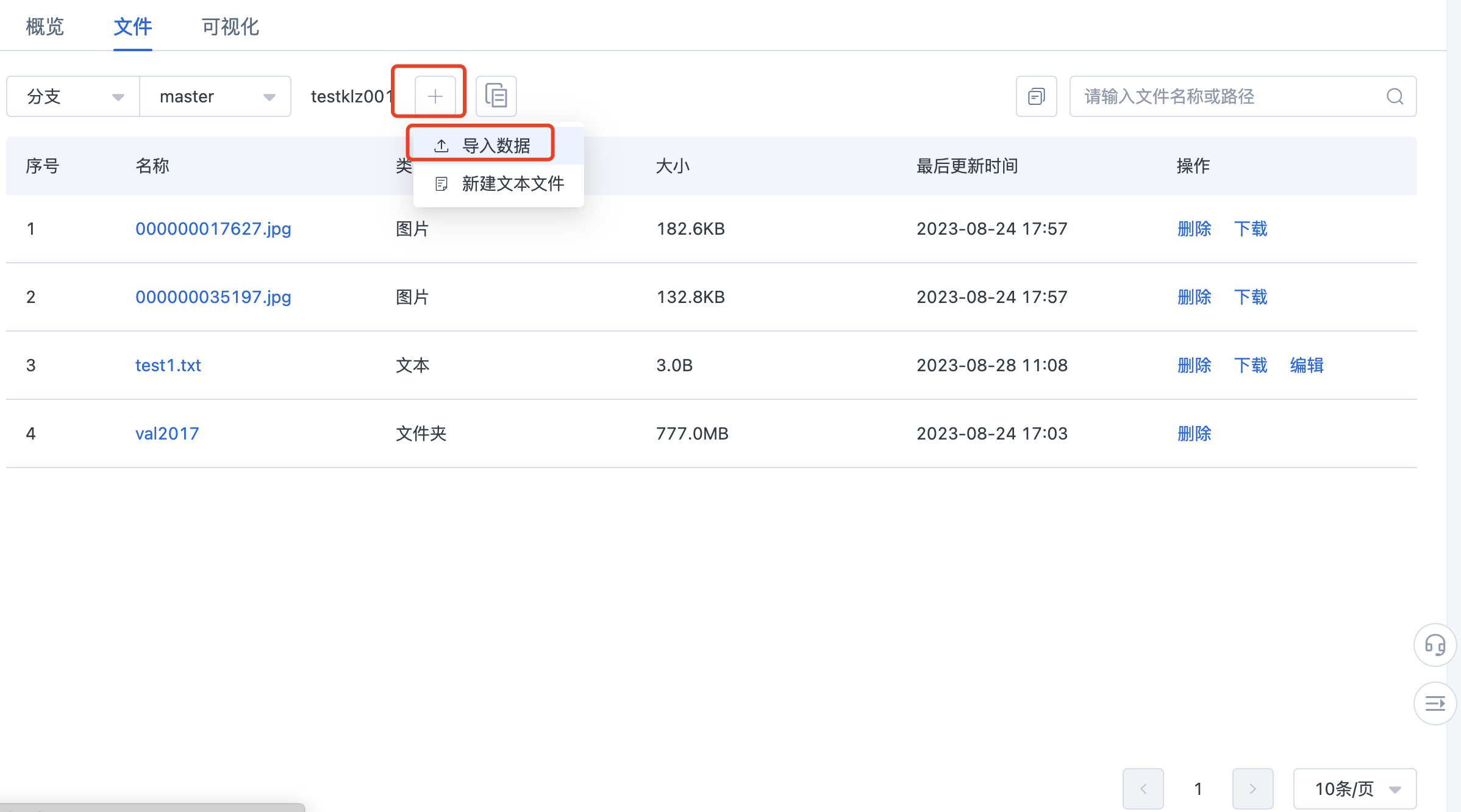Click the plus icon to add files
This screenshot has height=812, width=1461.
coord(435,95)
